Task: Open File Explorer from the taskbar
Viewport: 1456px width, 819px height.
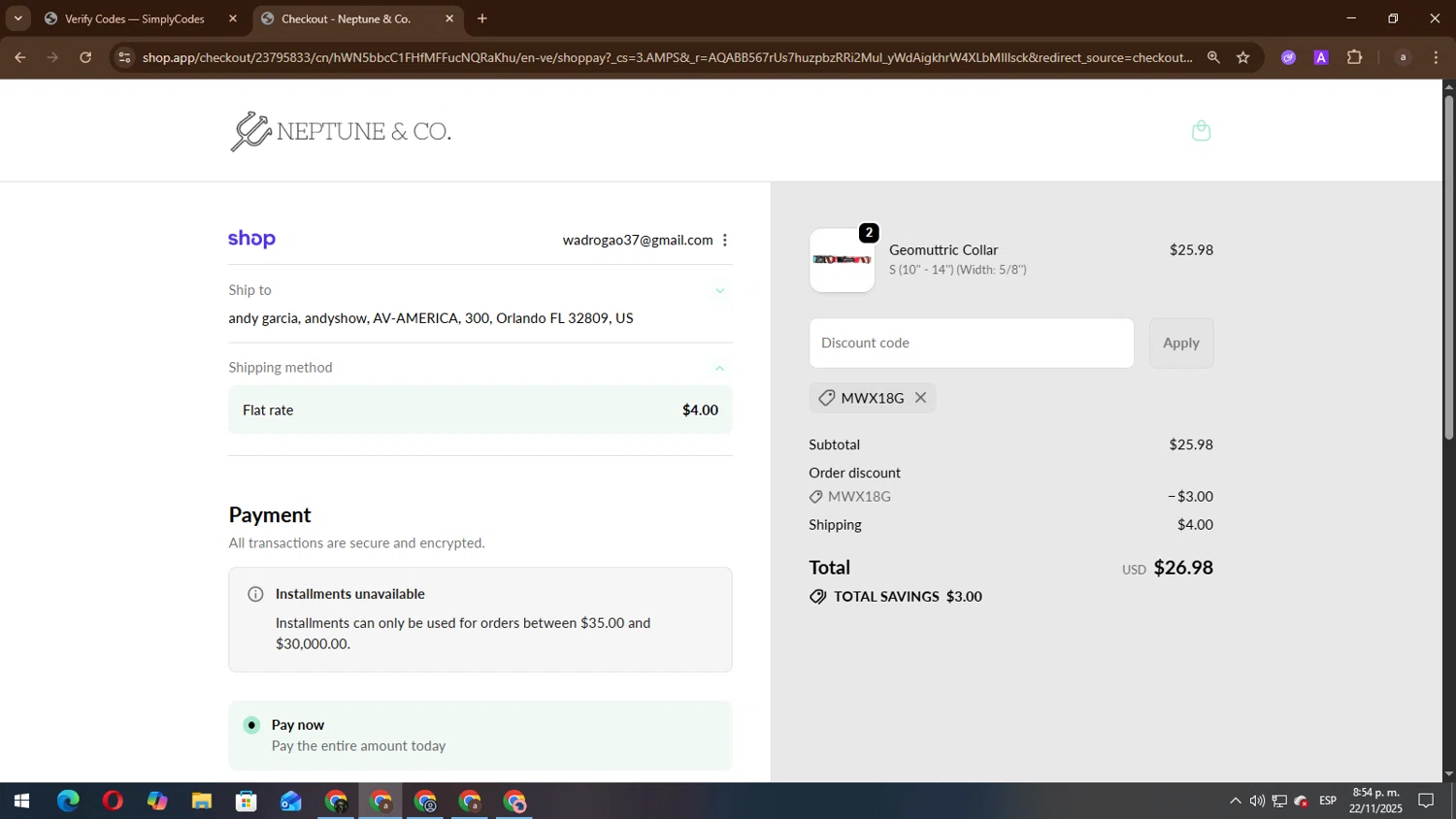Action: (x=202, y=802)
